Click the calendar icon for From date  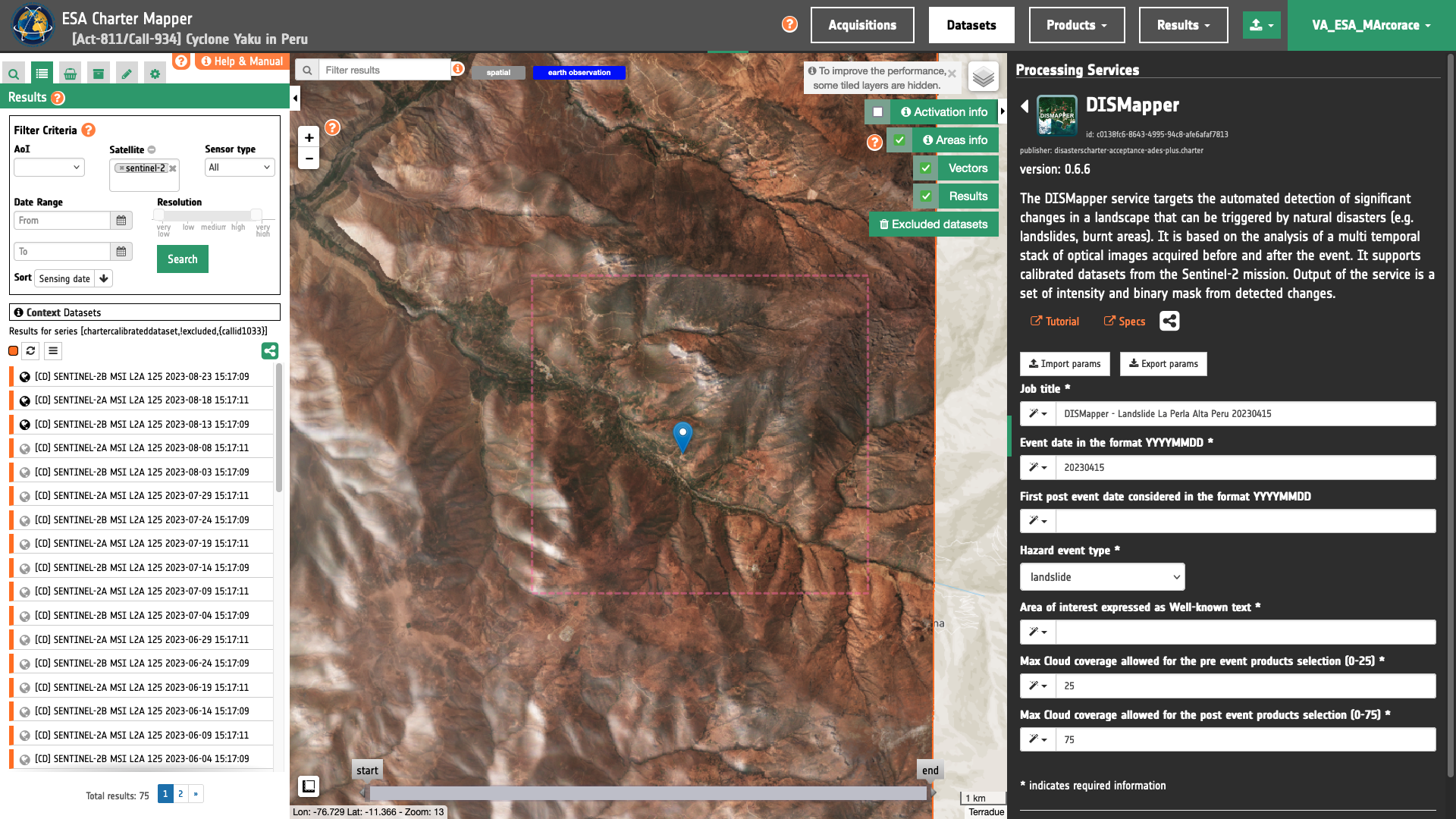(121, 221)
